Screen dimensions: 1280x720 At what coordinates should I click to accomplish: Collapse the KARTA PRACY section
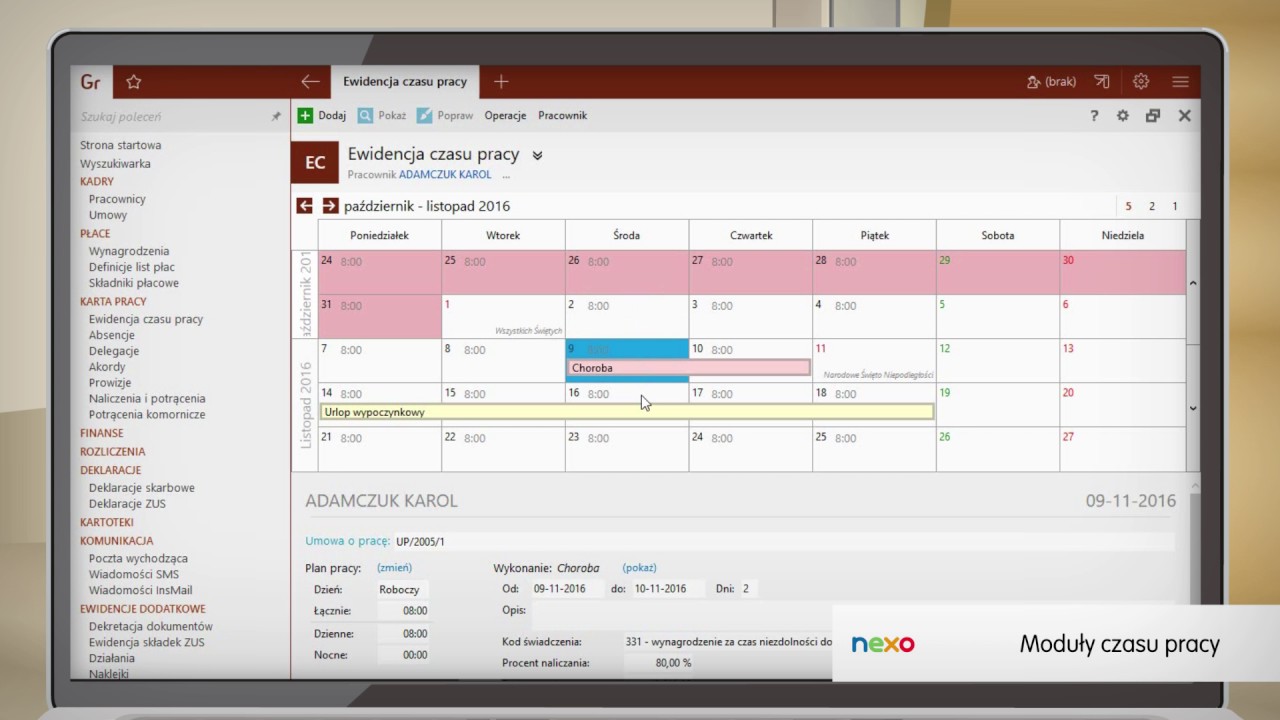coord(113,301)
